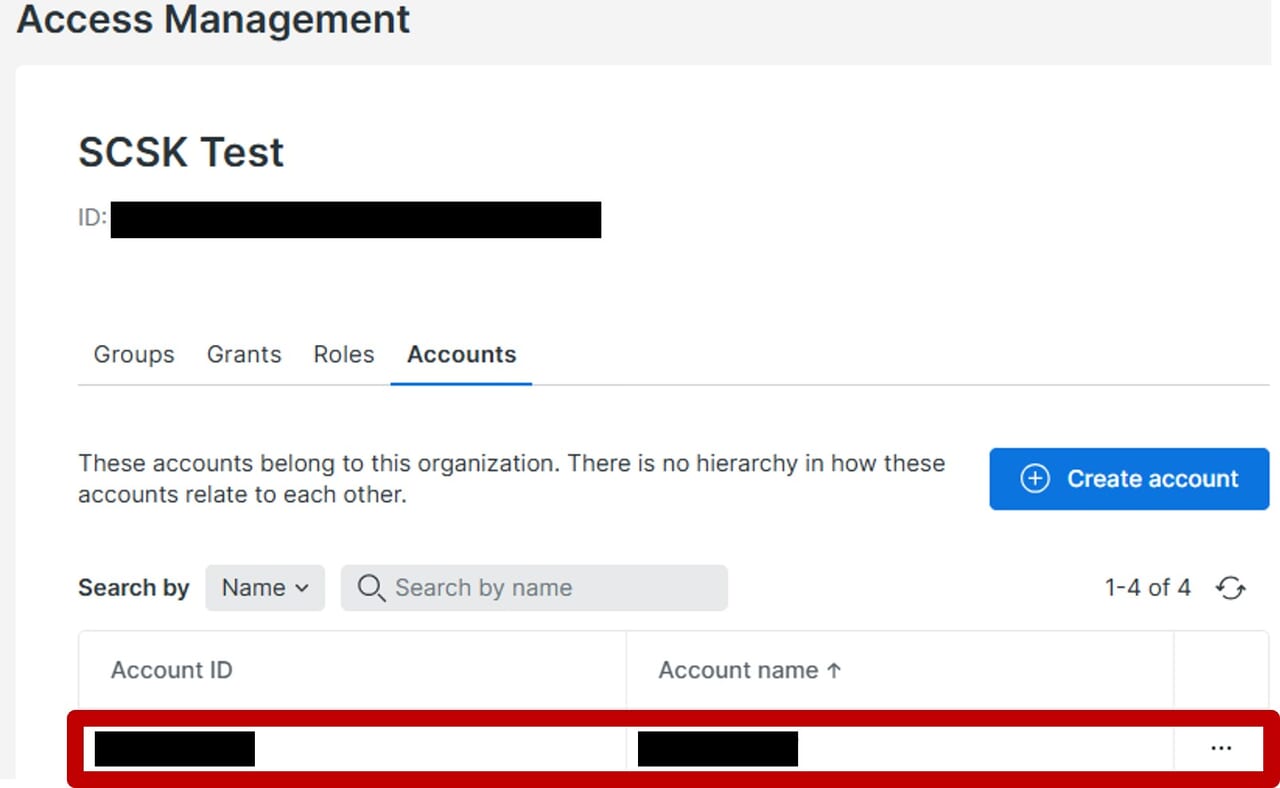Open the Roles tab
The image size is (1280, 788).
click(x=343, y=355)
